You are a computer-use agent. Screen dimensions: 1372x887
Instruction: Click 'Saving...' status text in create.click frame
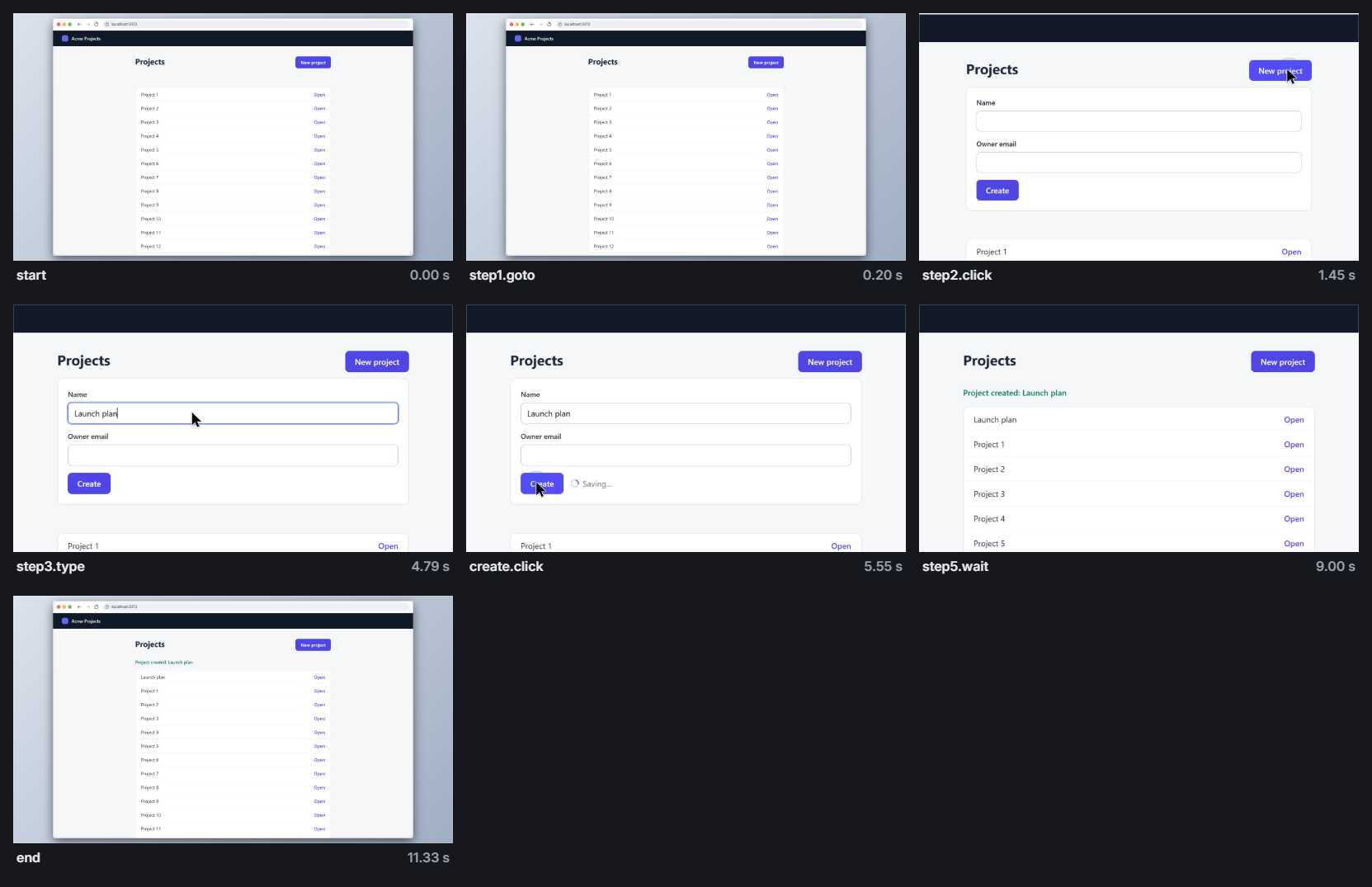click(x=597, y=484)
